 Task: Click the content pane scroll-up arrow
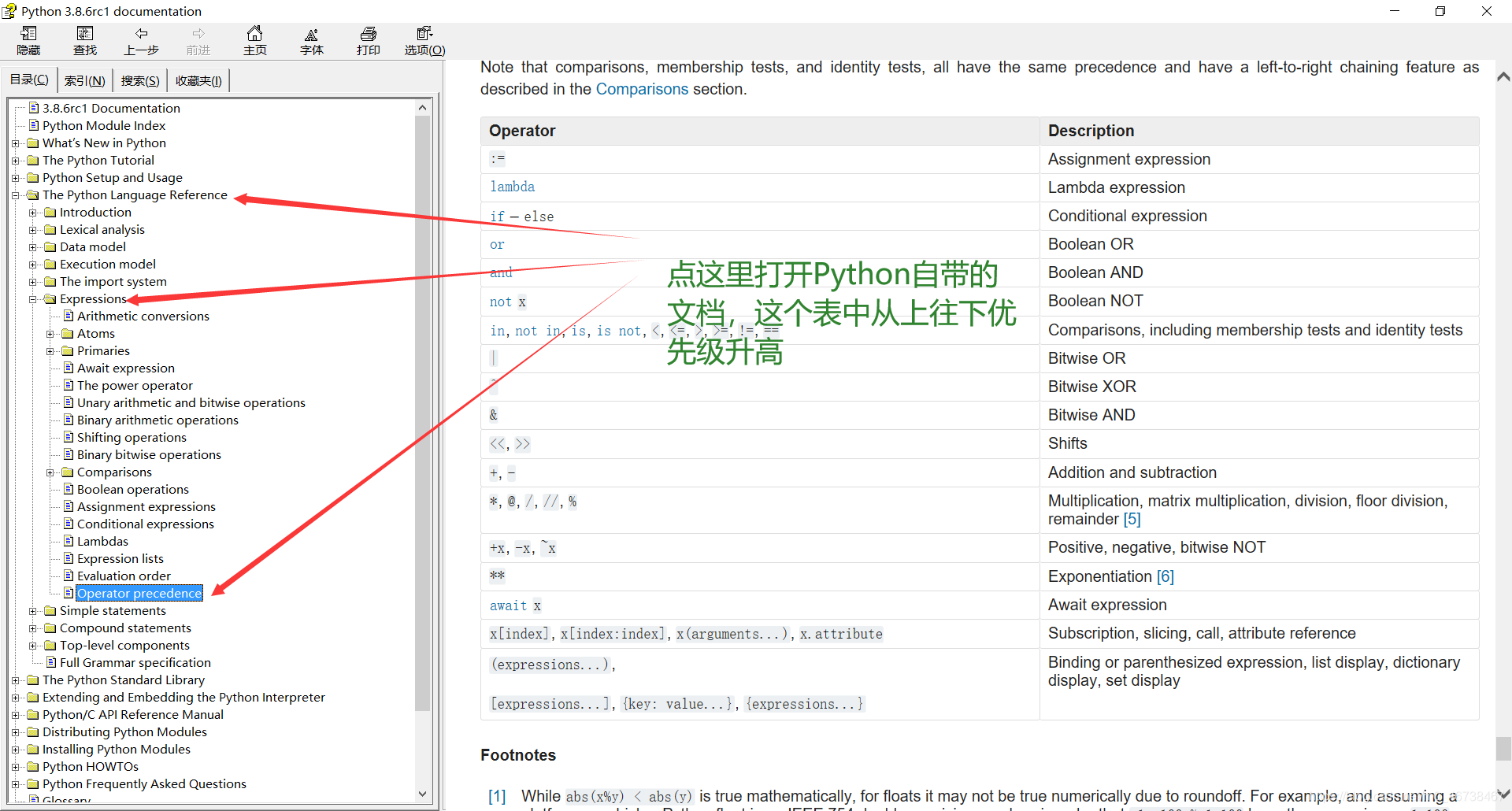click(1503, 76)
